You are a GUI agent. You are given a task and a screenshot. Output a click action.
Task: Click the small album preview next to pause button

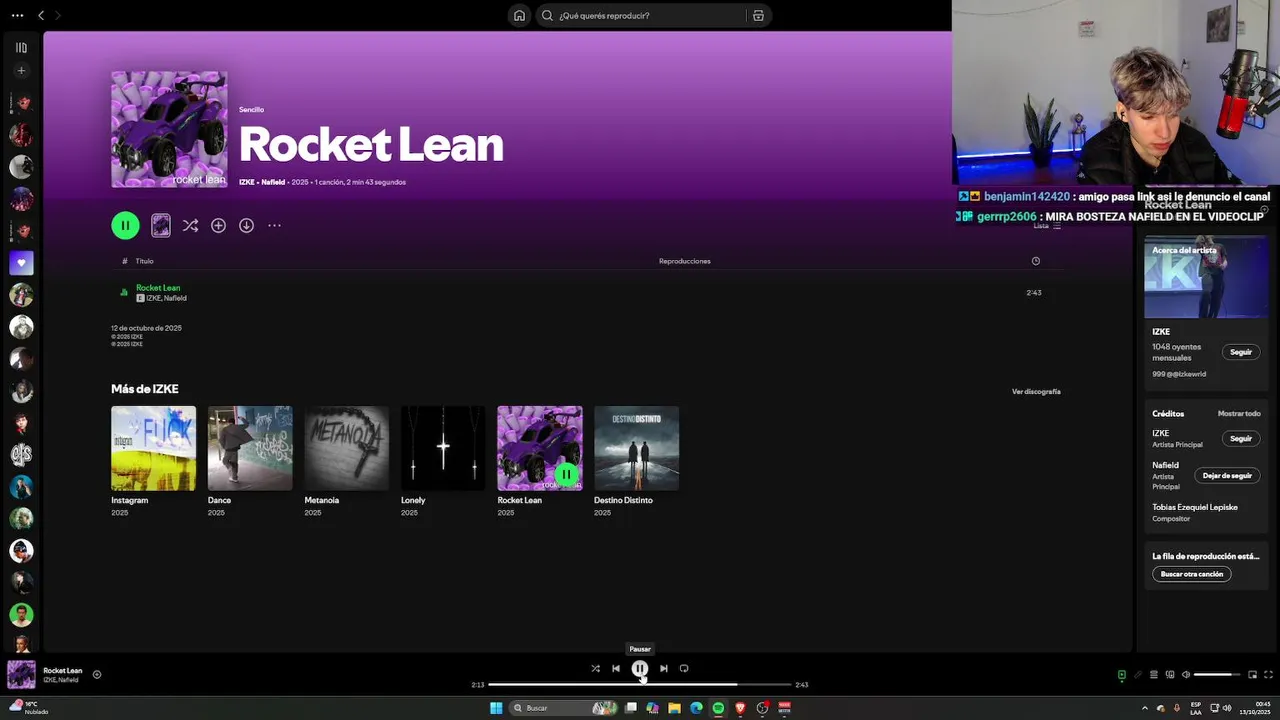point(160,225)
